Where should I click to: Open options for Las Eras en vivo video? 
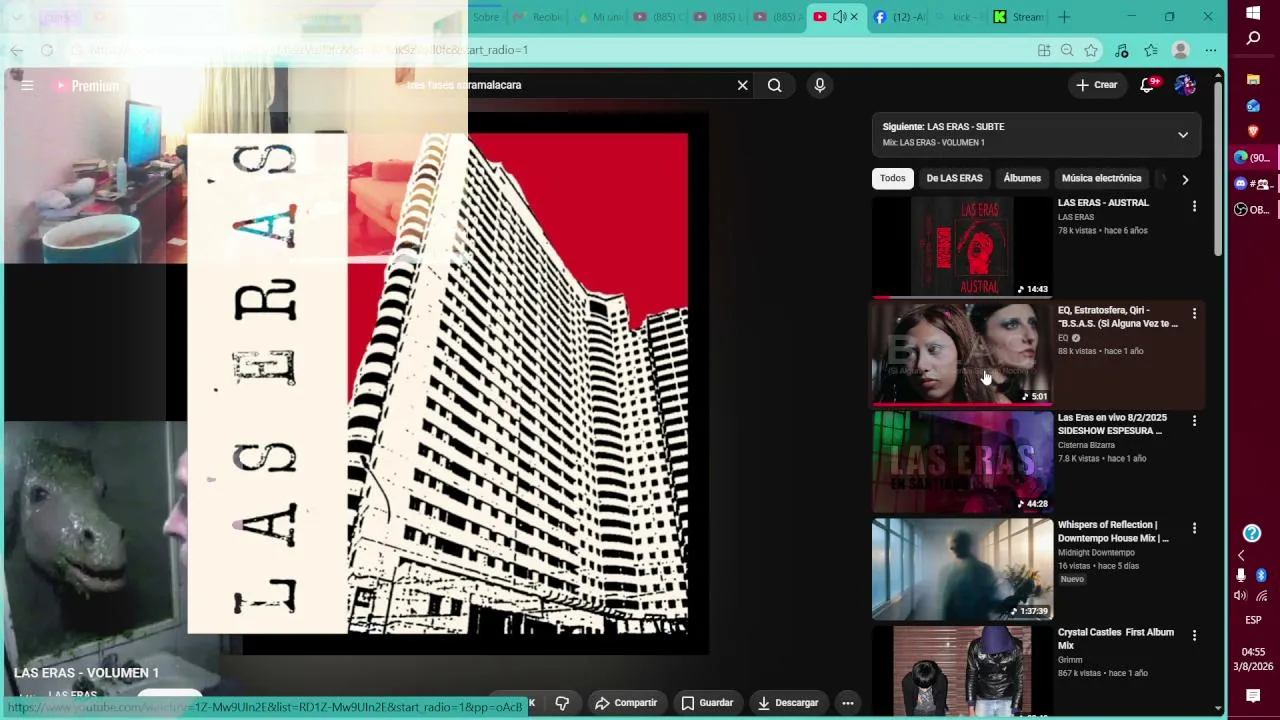1193,421
